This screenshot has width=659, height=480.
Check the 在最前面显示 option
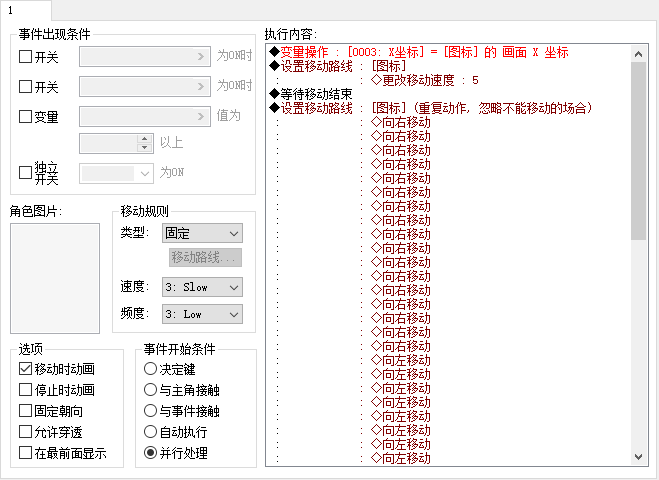pyautogui.click(x=26, y=453)
